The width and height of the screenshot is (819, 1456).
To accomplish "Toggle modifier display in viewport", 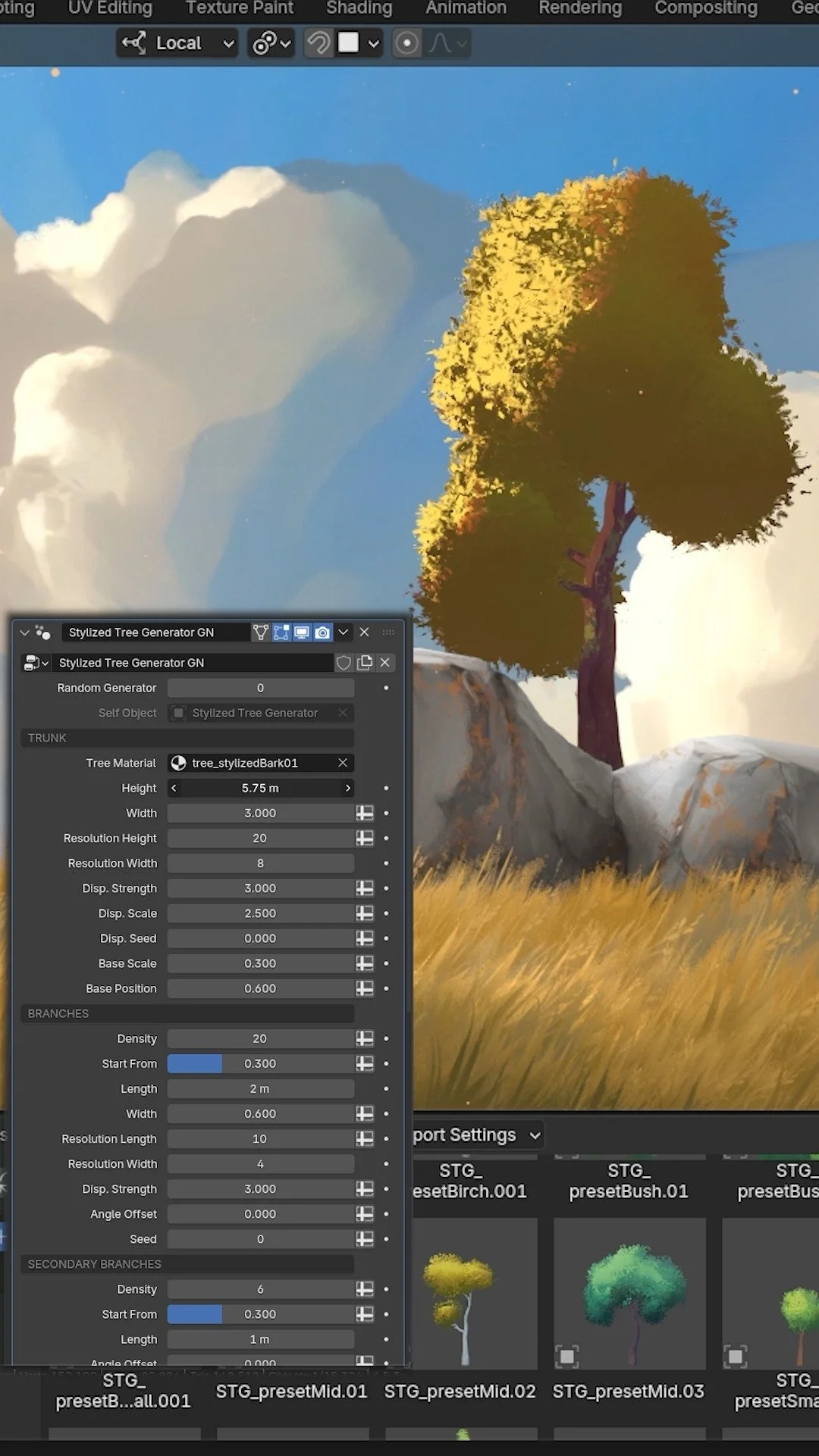I will (302, 632).
